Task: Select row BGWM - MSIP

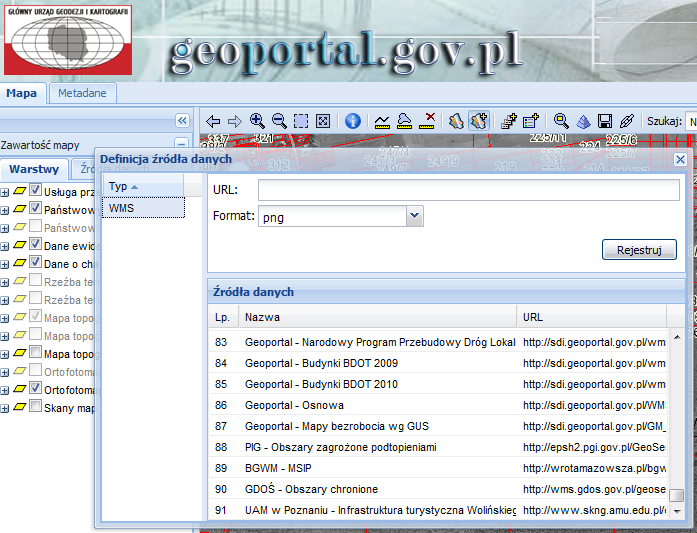Action: (439, 468)
